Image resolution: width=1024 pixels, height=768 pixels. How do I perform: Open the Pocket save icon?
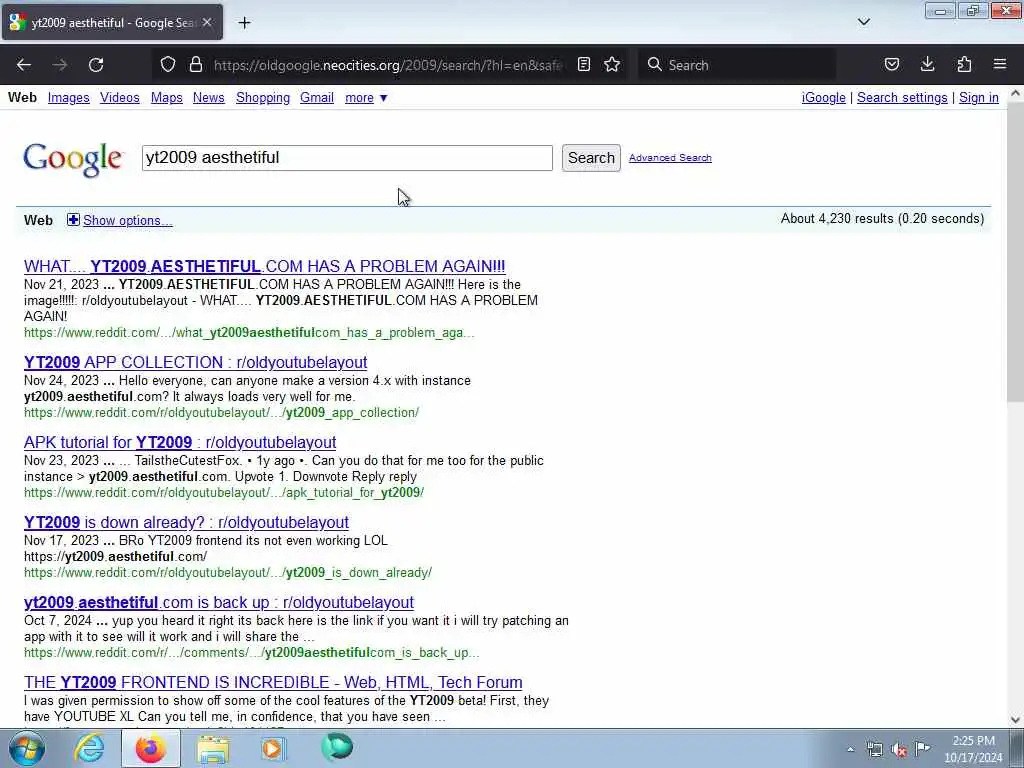891,65
